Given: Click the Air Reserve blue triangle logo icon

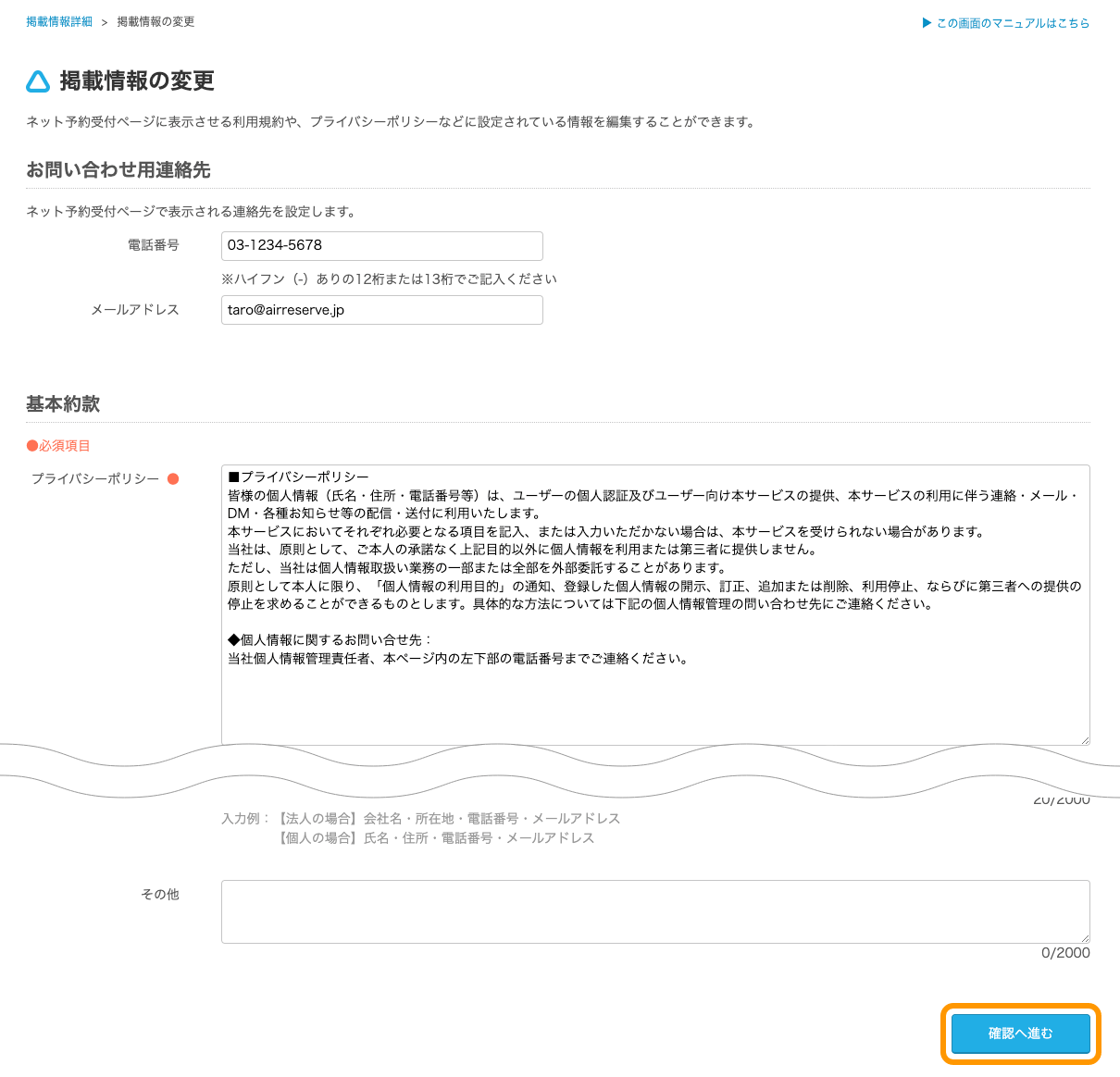Looking at the screenshot, I should point(36,81).
